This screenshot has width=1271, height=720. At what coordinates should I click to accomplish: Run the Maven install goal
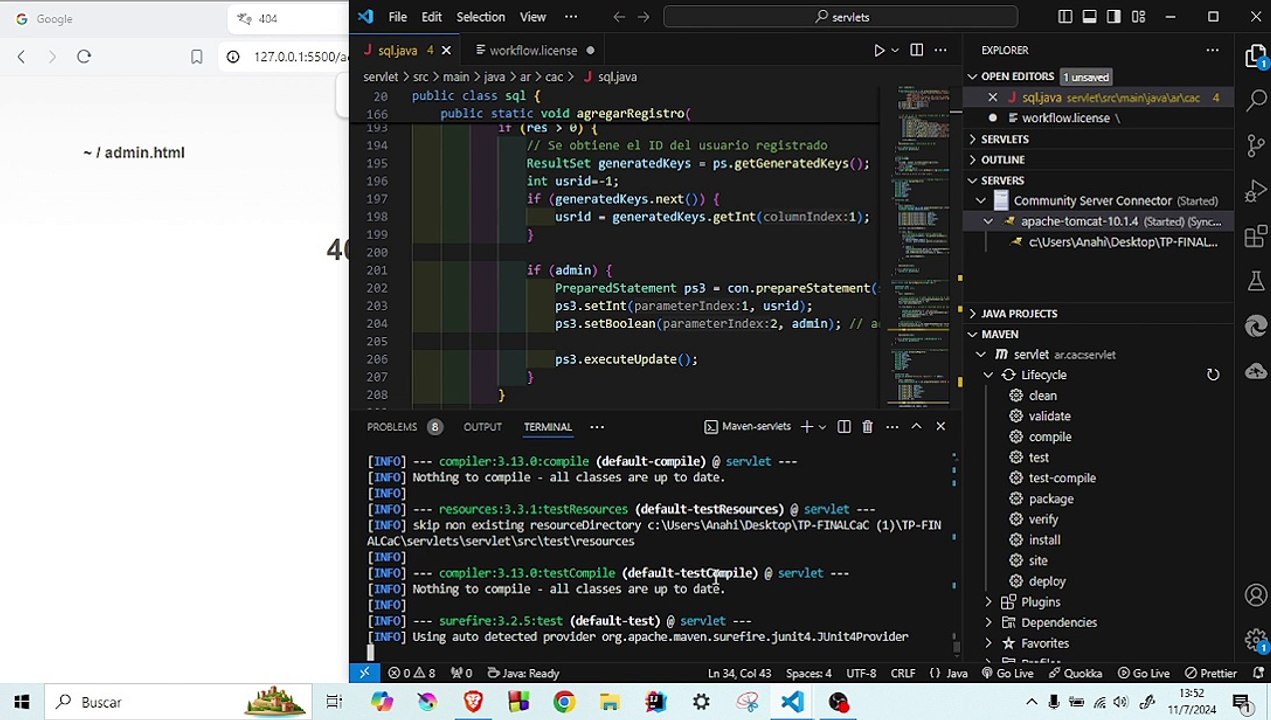tap(1044, 540)
